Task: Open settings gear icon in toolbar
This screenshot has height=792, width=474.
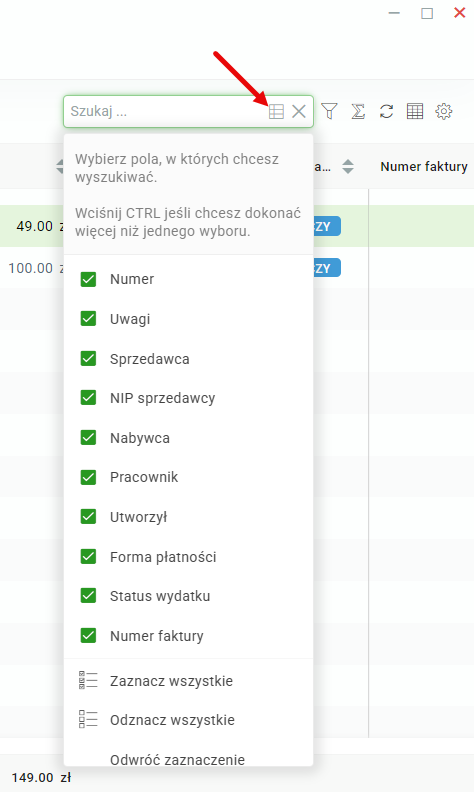Action: pyautogui.click(x=444, y=111)
